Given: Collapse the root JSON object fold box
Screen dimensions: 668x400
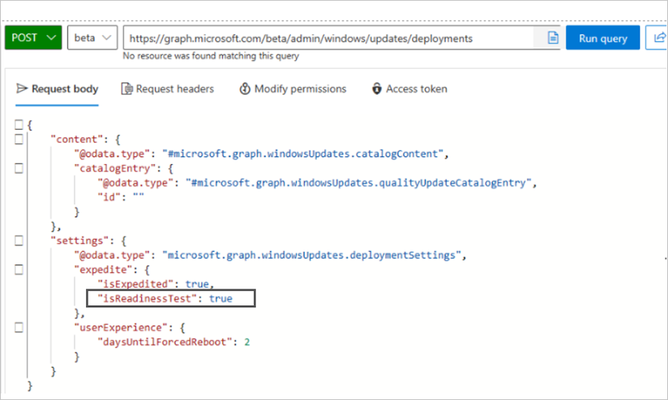Looking at the screenshot, I should (x=19, y=125).
